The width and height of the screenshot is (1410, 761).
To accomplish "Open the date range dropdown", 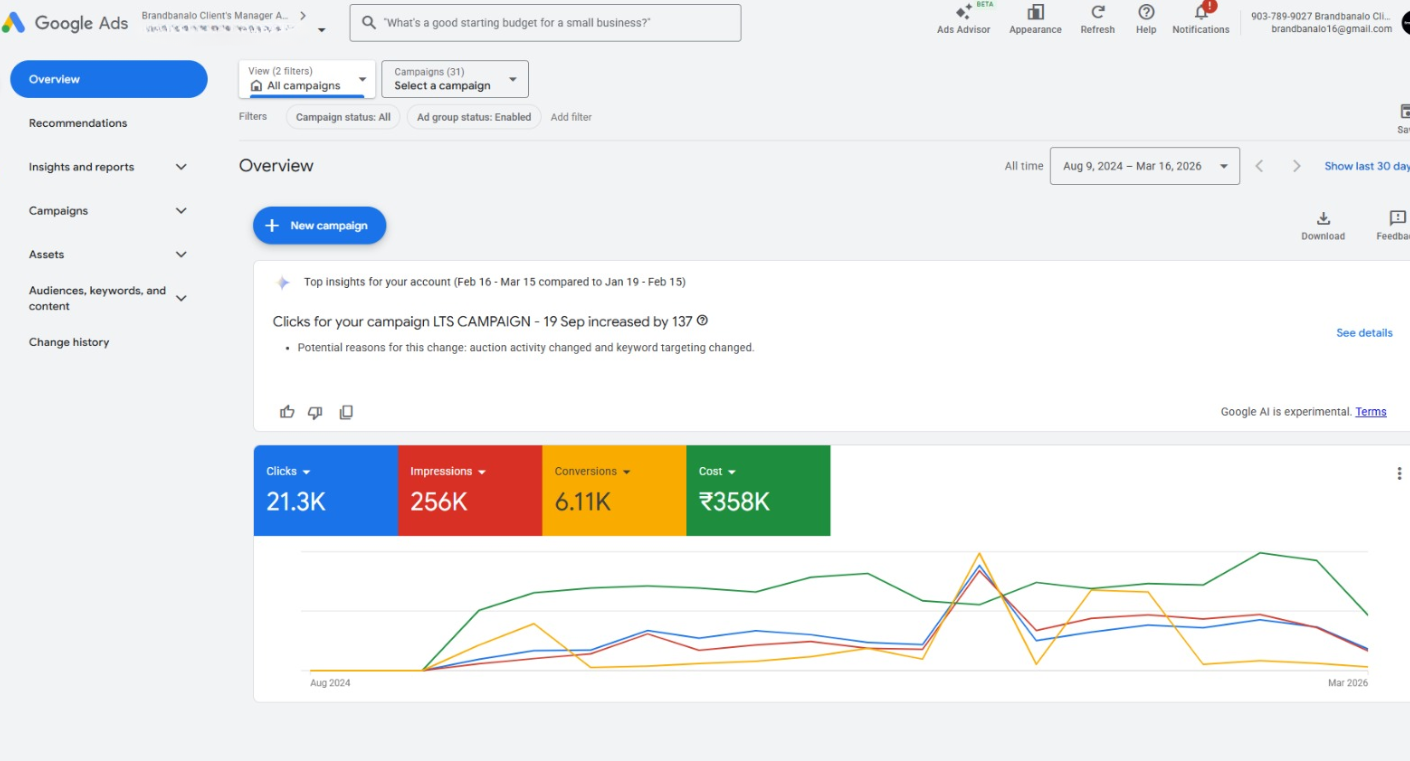I will pos(1144,166).
